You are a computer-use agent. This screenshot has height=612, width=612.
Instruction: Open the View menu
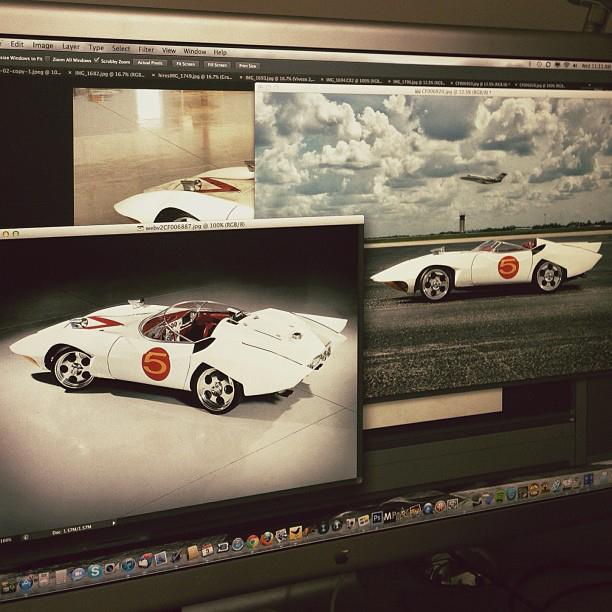(169, 50)
